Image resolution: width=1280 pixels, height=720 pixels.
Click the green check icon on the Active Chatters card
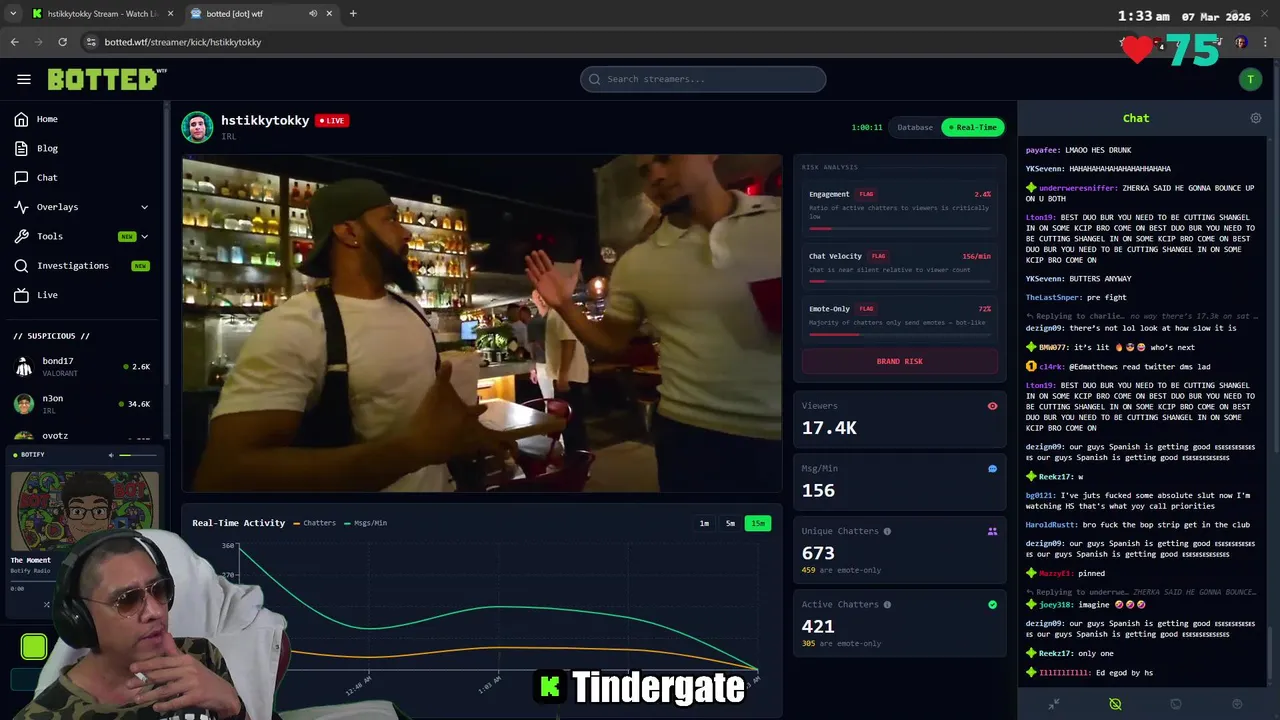[x=992, y=604]
